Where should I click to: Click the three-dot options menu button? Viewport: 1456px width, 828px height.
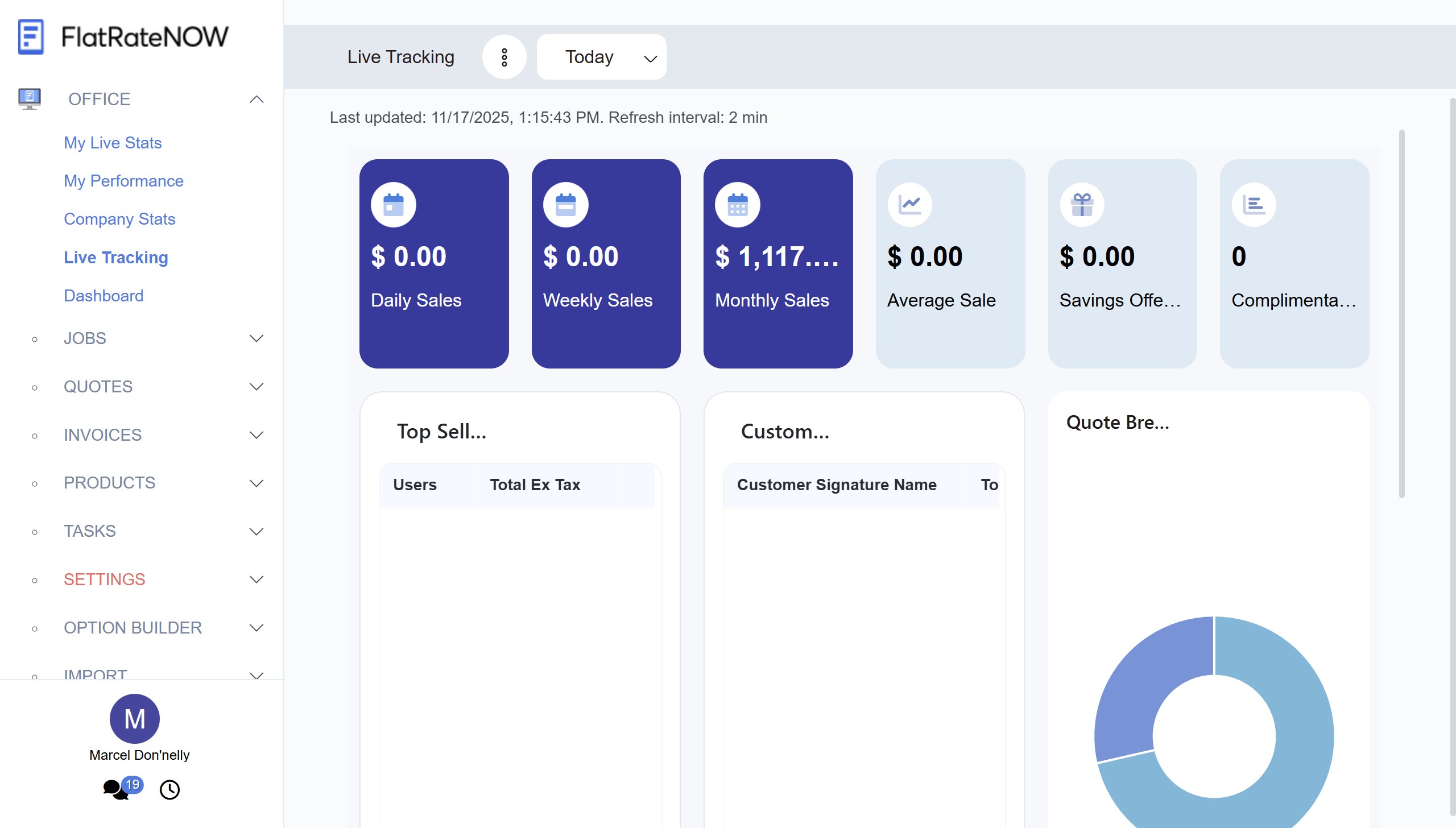504,57
